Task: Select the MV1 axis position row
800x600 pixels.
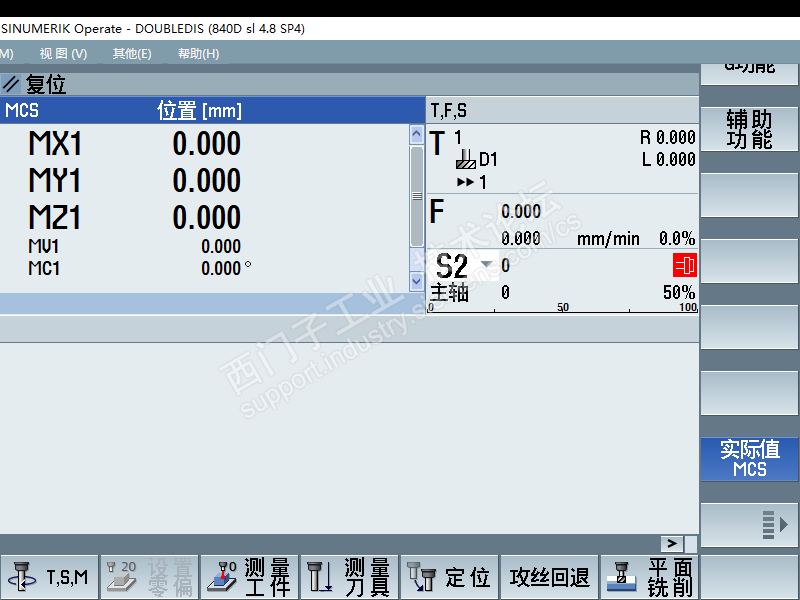Action: pyautogui.click(x=204, y=246)
